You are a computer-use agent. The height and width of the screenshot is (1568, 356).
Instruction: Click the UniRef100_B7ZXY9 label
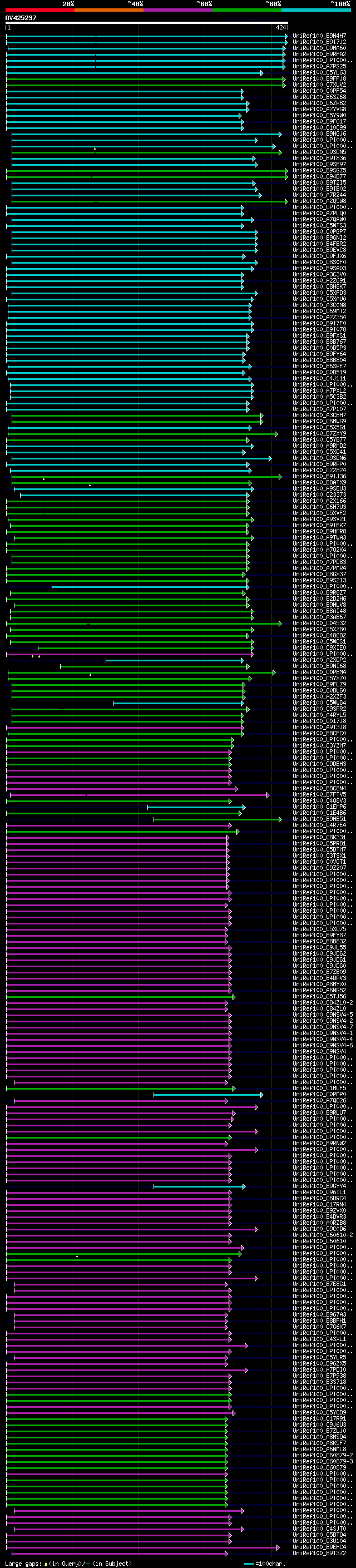(319, 433)
